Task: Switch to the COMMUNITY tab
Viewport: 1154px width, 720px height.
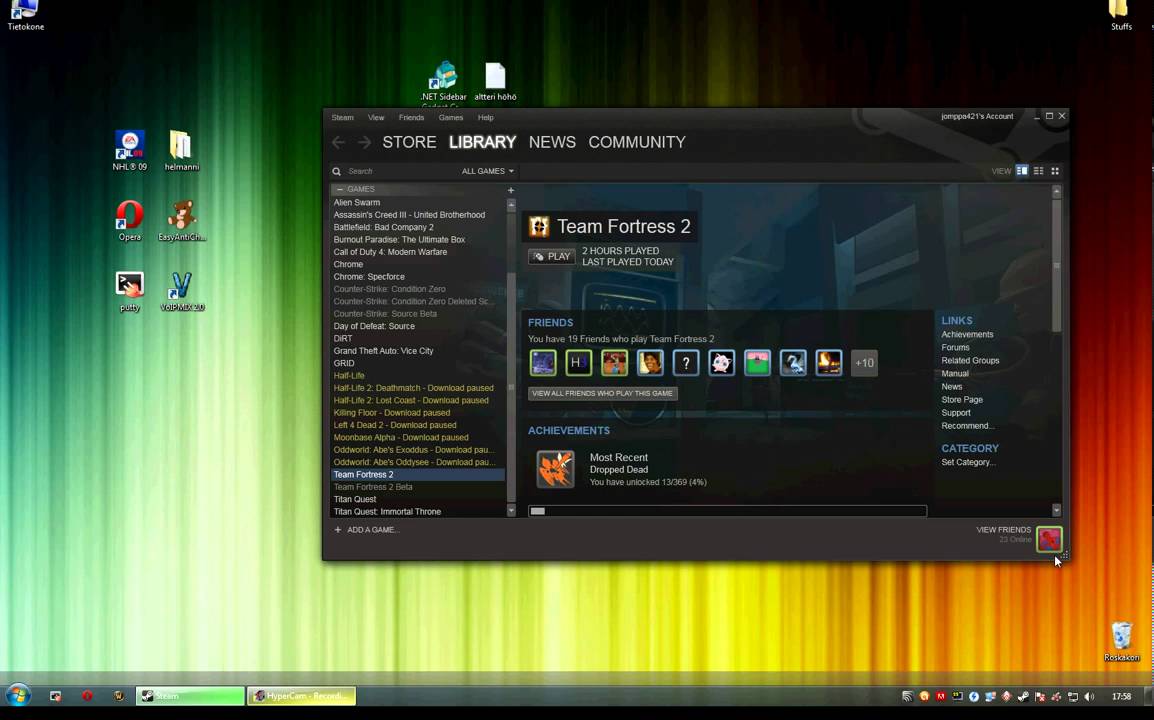Action: tap(637, 142)
